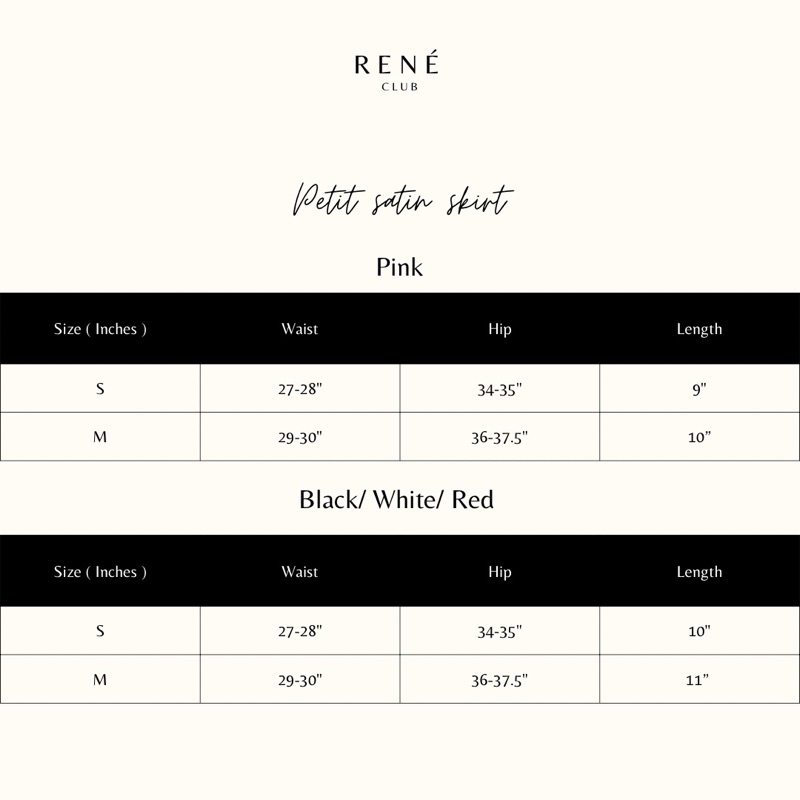Select the Pink section heading
Screen dimensions: 800x800
(399, 267)
